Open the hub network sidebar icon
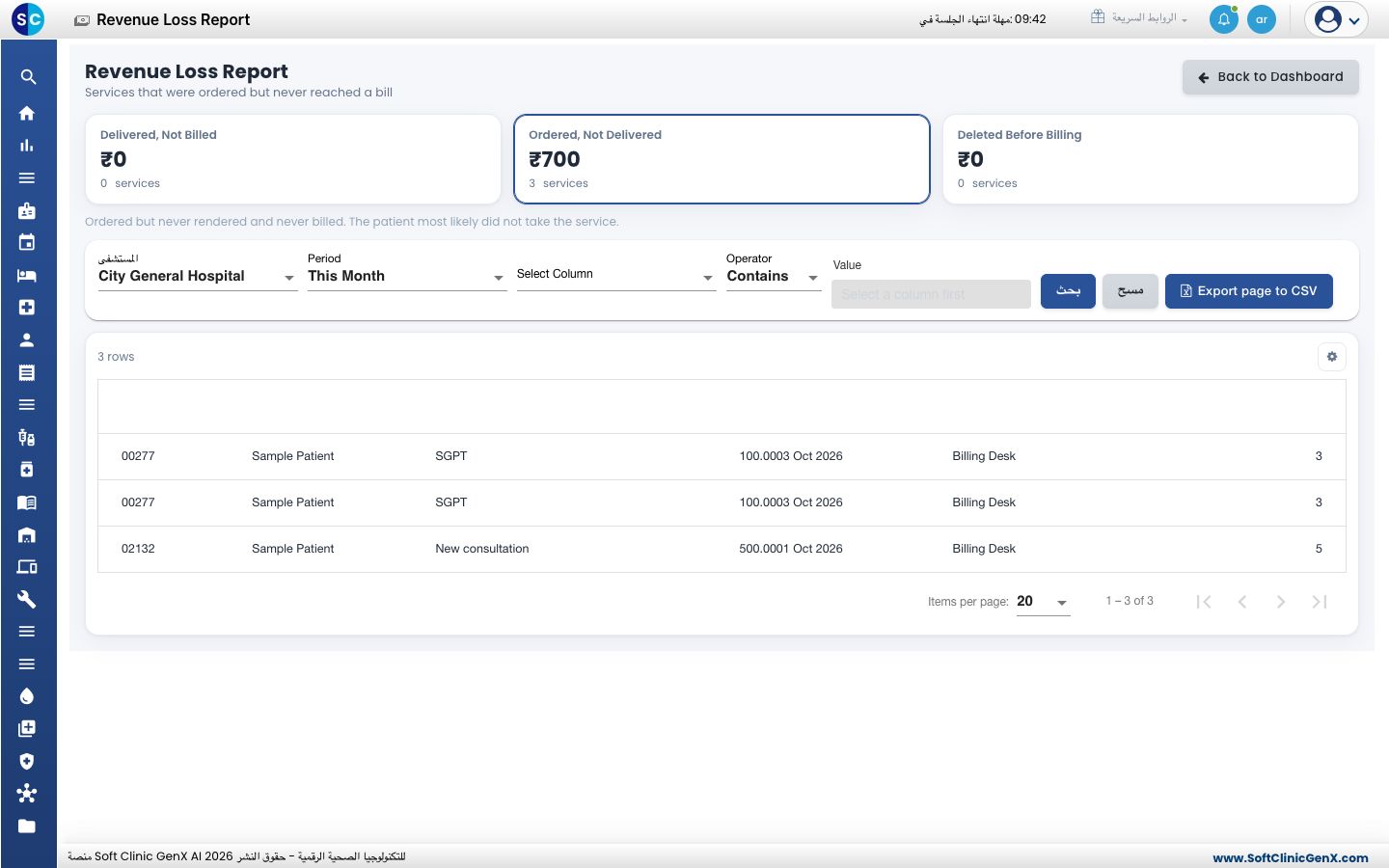Image resolution: width=1389 pixels, height=868 pixels. [x=27, y=793]
